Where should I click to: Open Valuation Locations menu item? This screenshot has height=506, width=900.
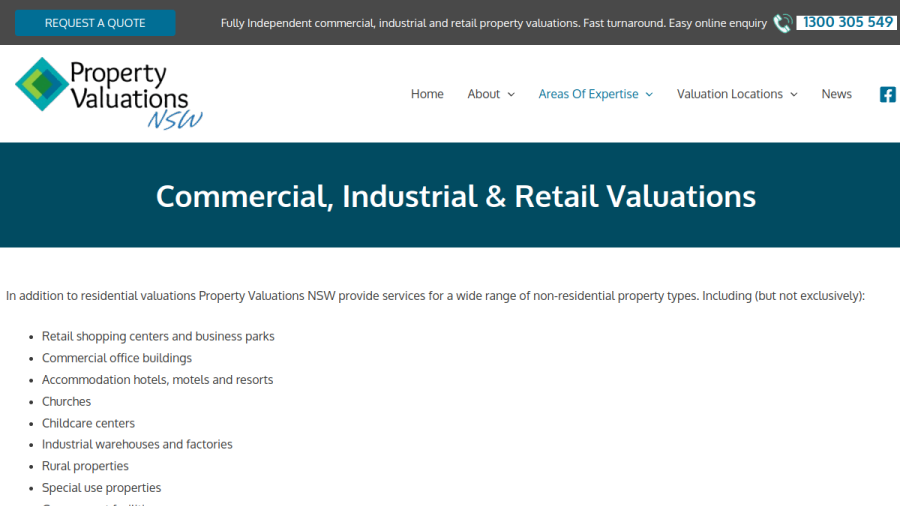click(730, 94)
